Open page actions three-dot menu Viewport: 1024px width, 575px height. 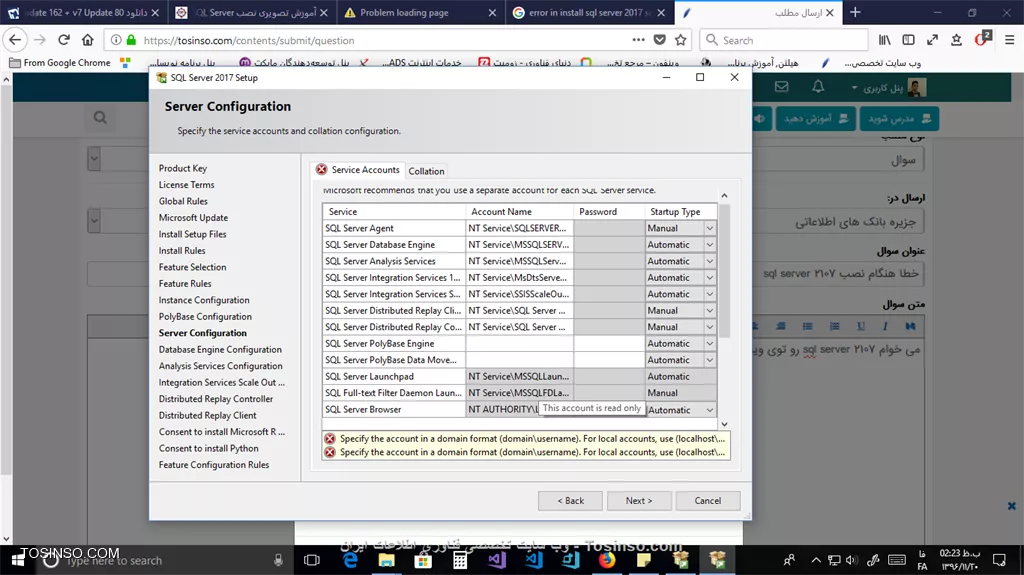(x=638, y=40)
